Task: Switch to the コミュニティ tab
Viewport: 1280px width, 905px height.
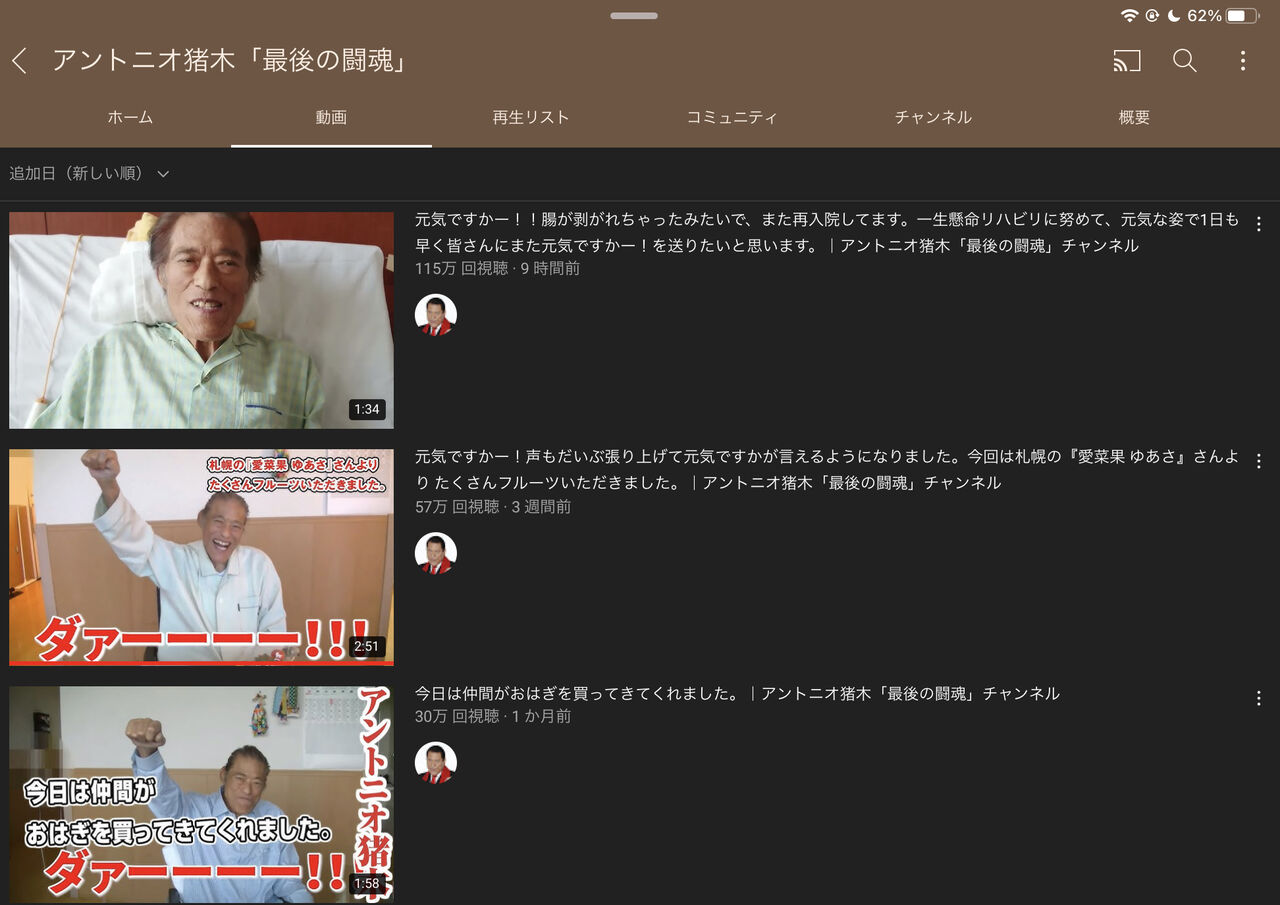Action: point(732,117)
